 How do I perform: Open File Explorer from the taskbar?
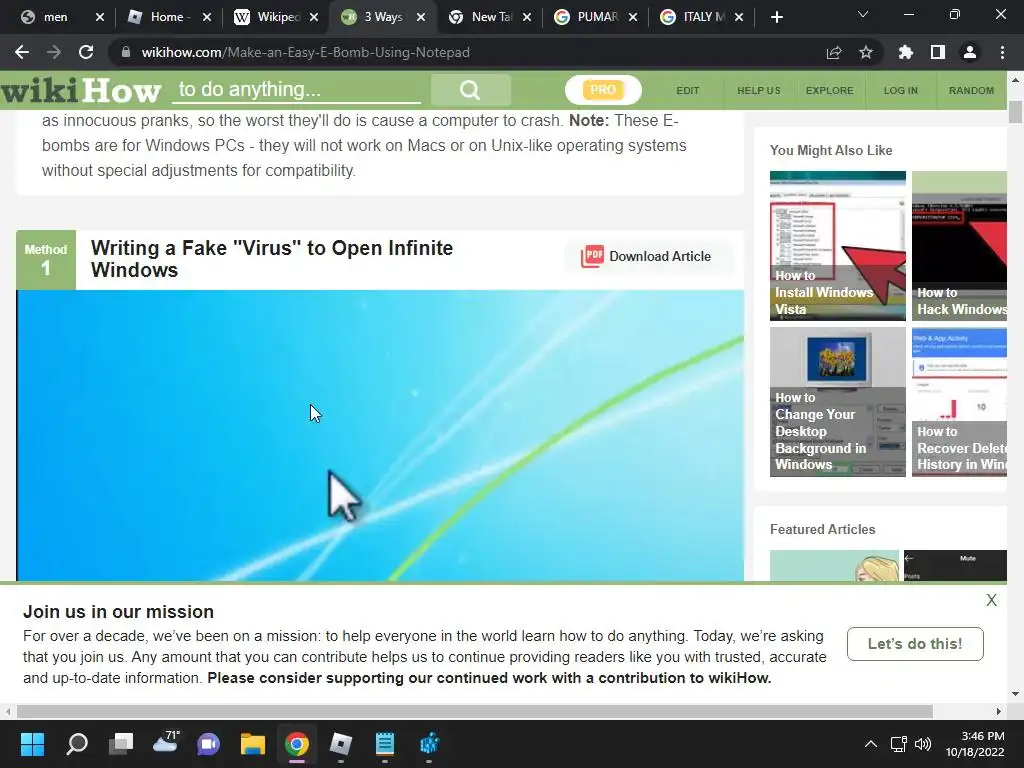tap(253, 744)
